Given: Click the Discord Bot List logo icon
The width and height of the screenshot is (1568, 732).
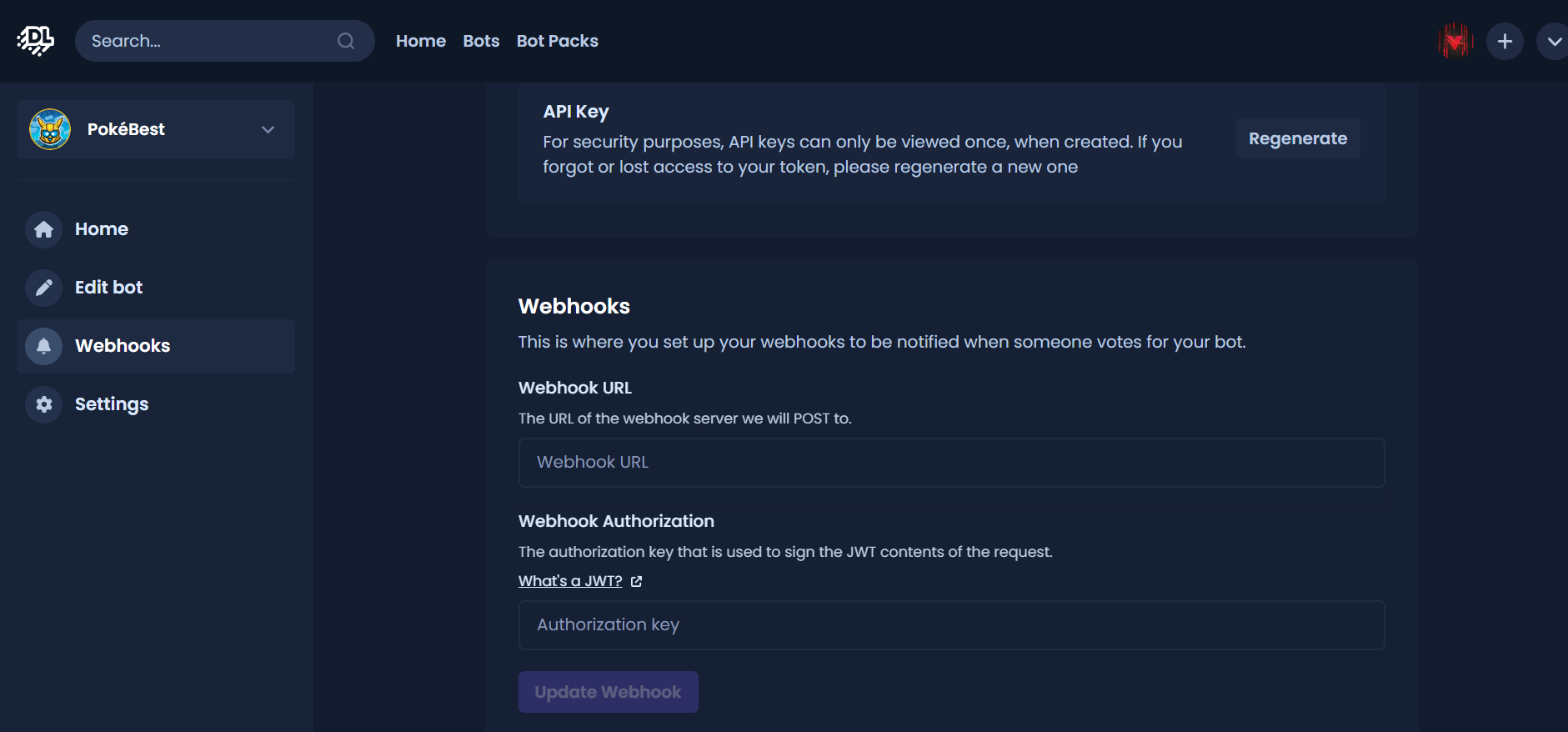Looking at the screenshot, I should [34, 39].
